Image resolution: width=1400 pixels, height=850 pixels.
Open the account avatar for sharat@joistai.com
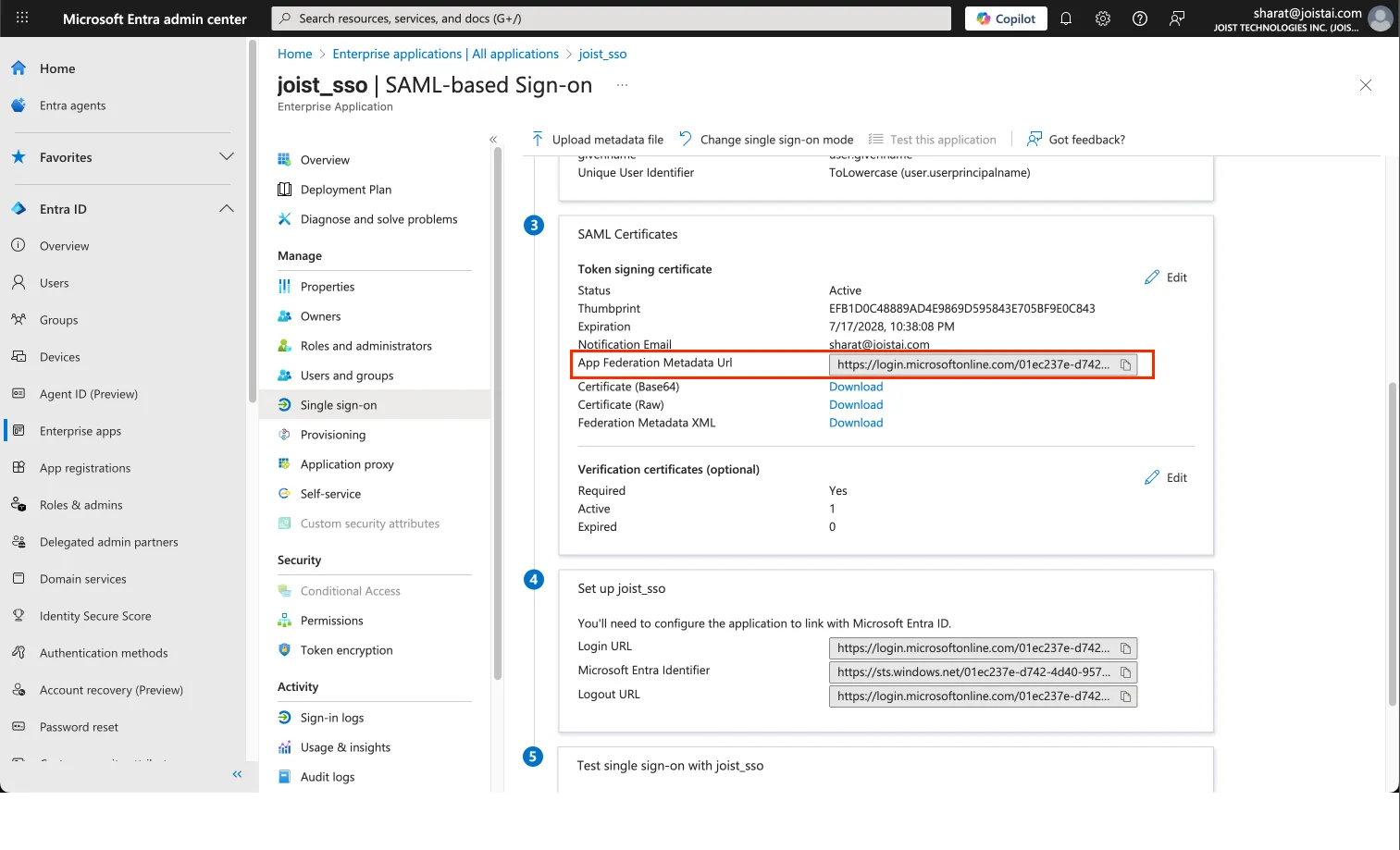pos(1380,18)
